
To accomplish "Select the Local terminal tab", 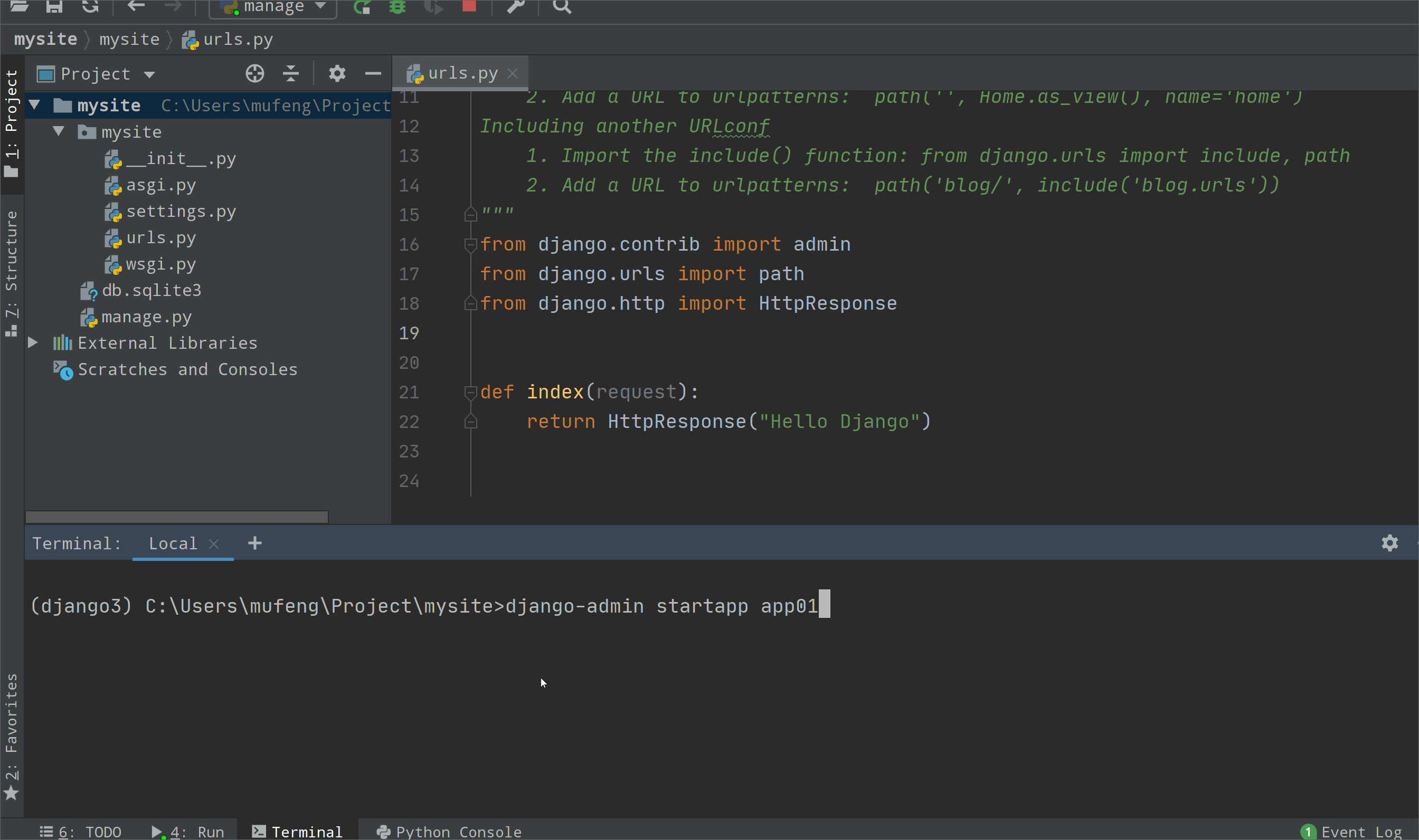I will click(173, 543).
